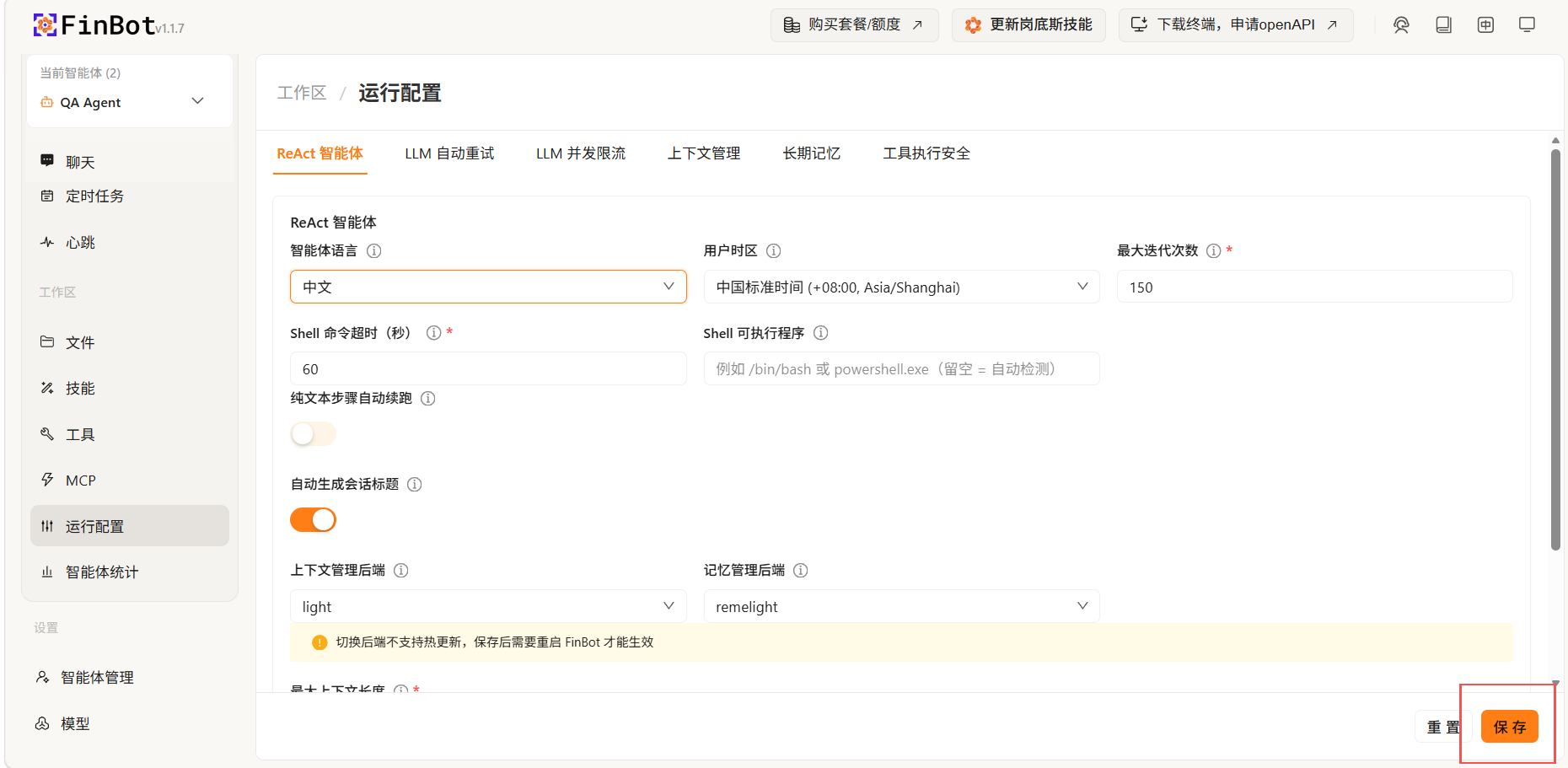Click the vertical scrollbar of the config panel

click(1555, 350)
